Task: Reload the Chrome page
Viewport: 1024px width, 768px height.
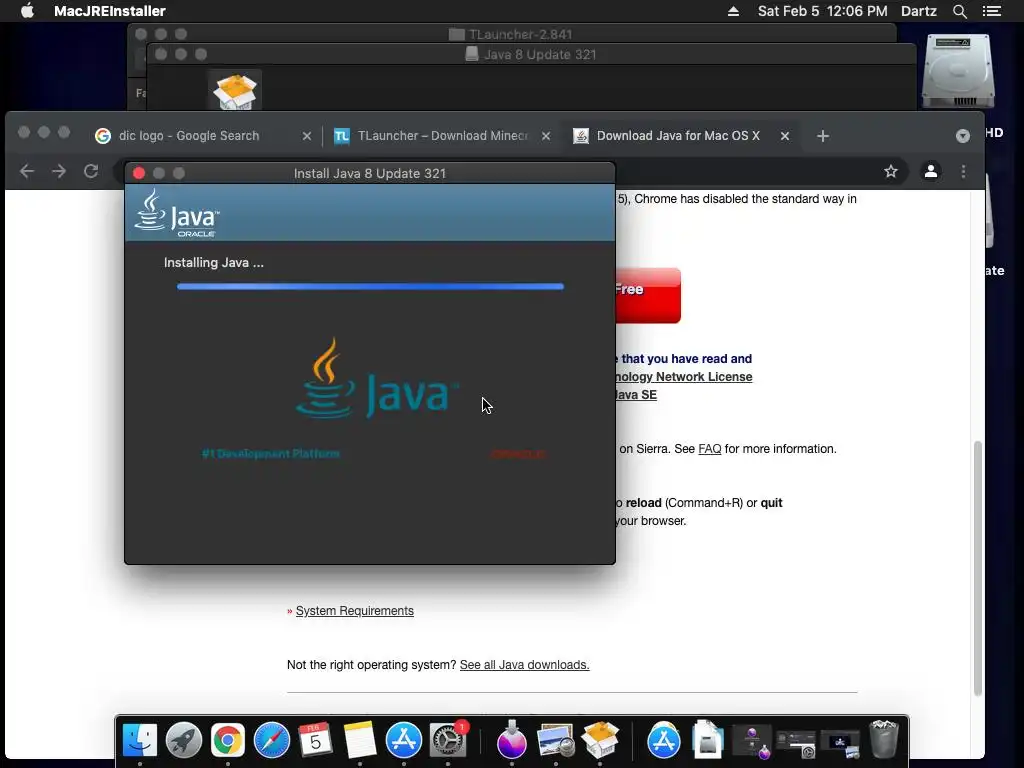Action: coord(91,171)
